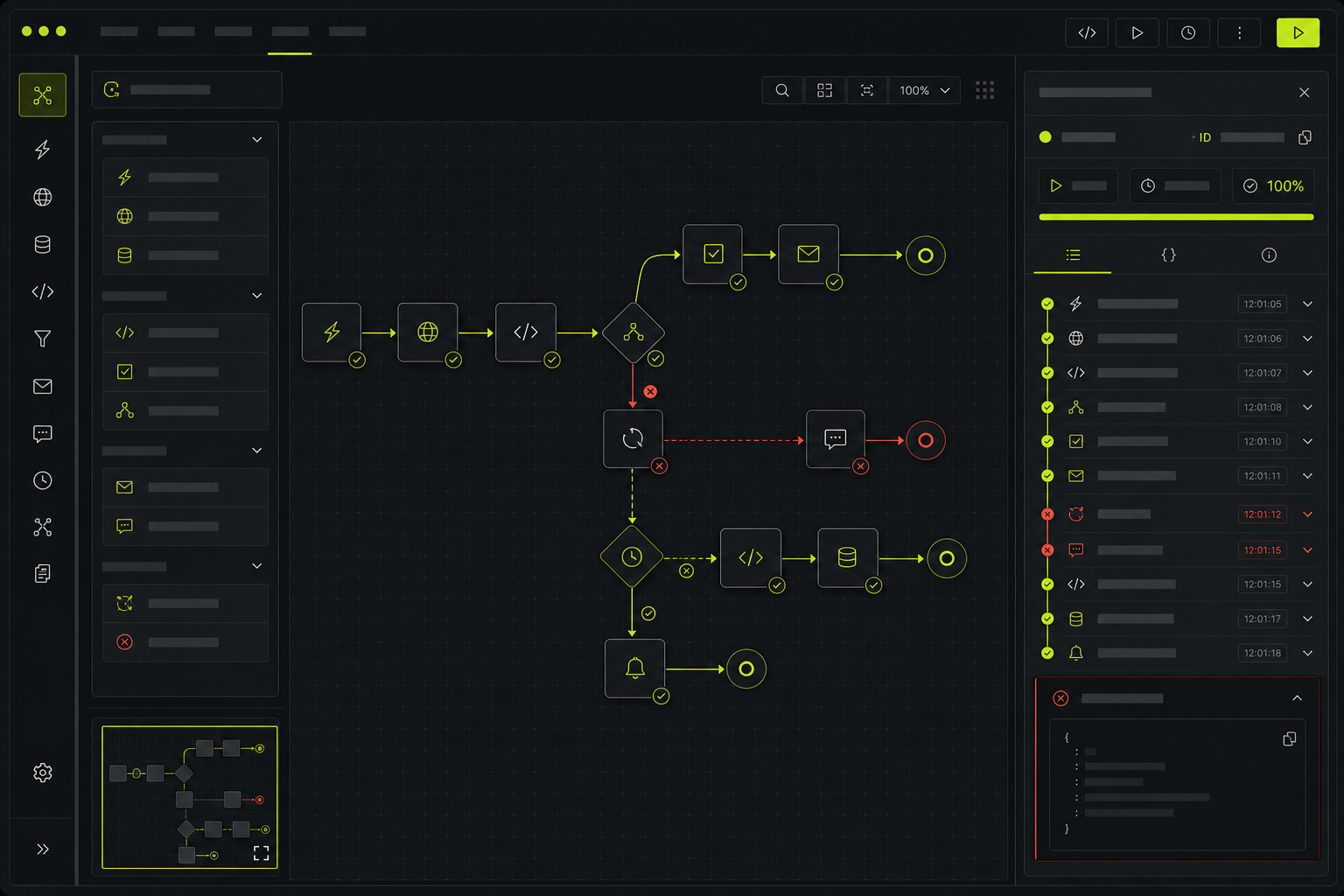Expand the failed 12:01:12 log row
Screen dimensions: 1344x896
[x=1307, y=514]
